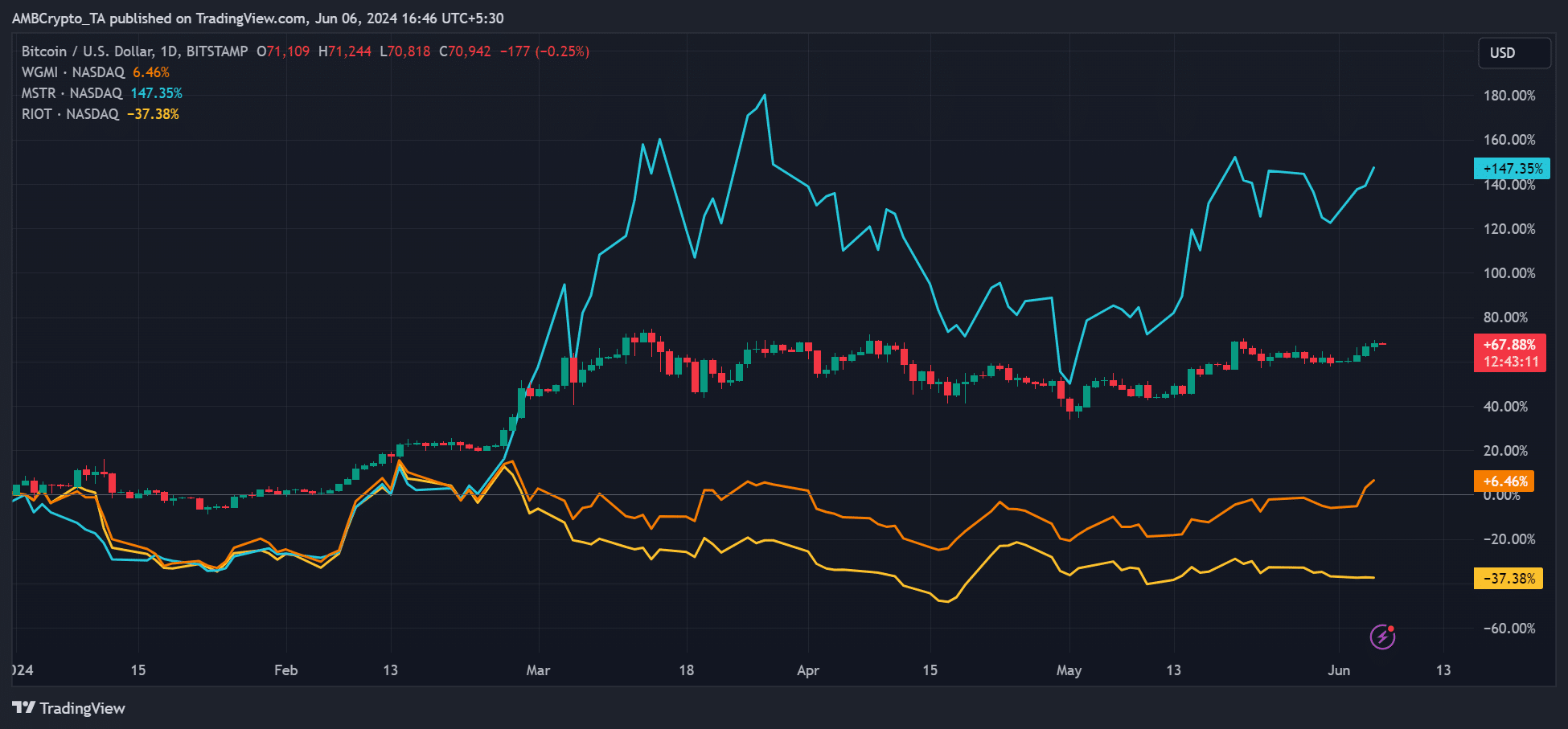
Task: Click the MSTR 147.35% value
Action: coord(157,93)
